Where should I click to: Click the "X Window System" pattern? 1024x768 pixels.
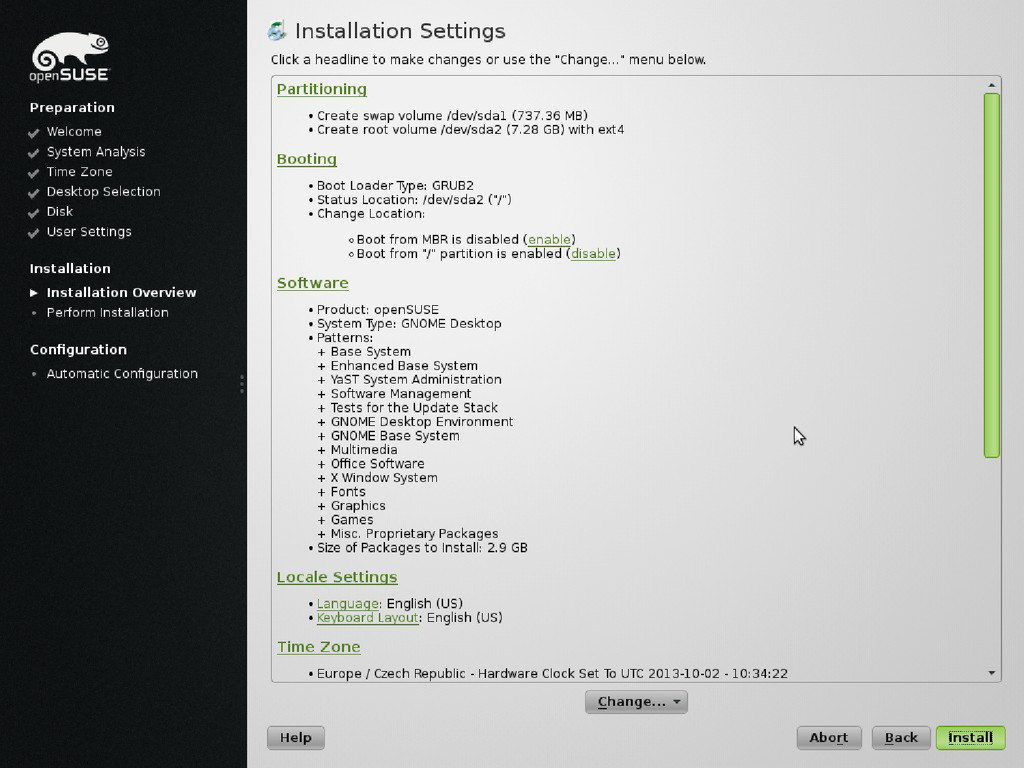pyautogui.click(x=384, y=478)
